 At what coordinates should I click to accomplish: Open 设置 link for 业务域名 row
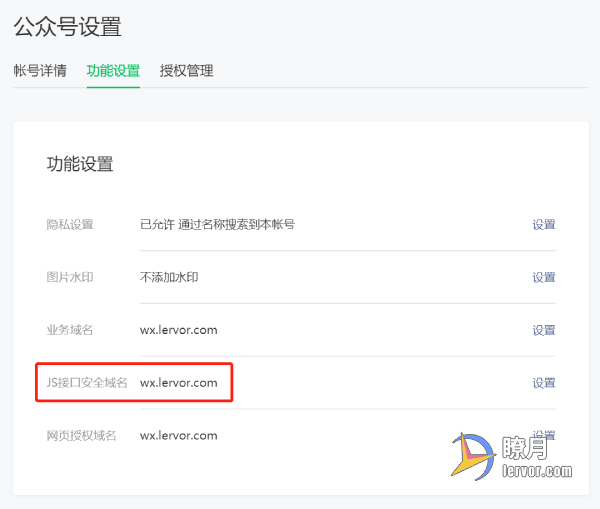click(544, 330)
